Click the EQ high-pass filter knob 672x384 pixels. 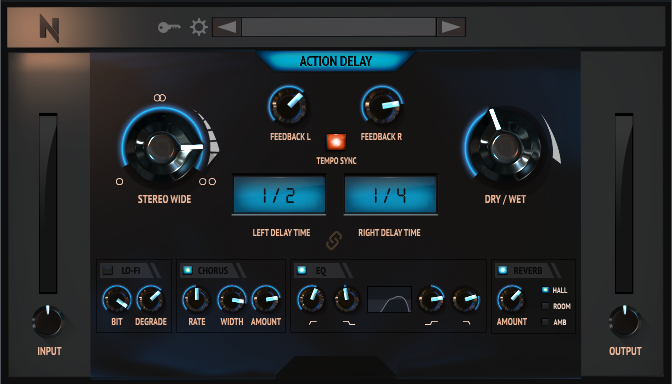312,299
